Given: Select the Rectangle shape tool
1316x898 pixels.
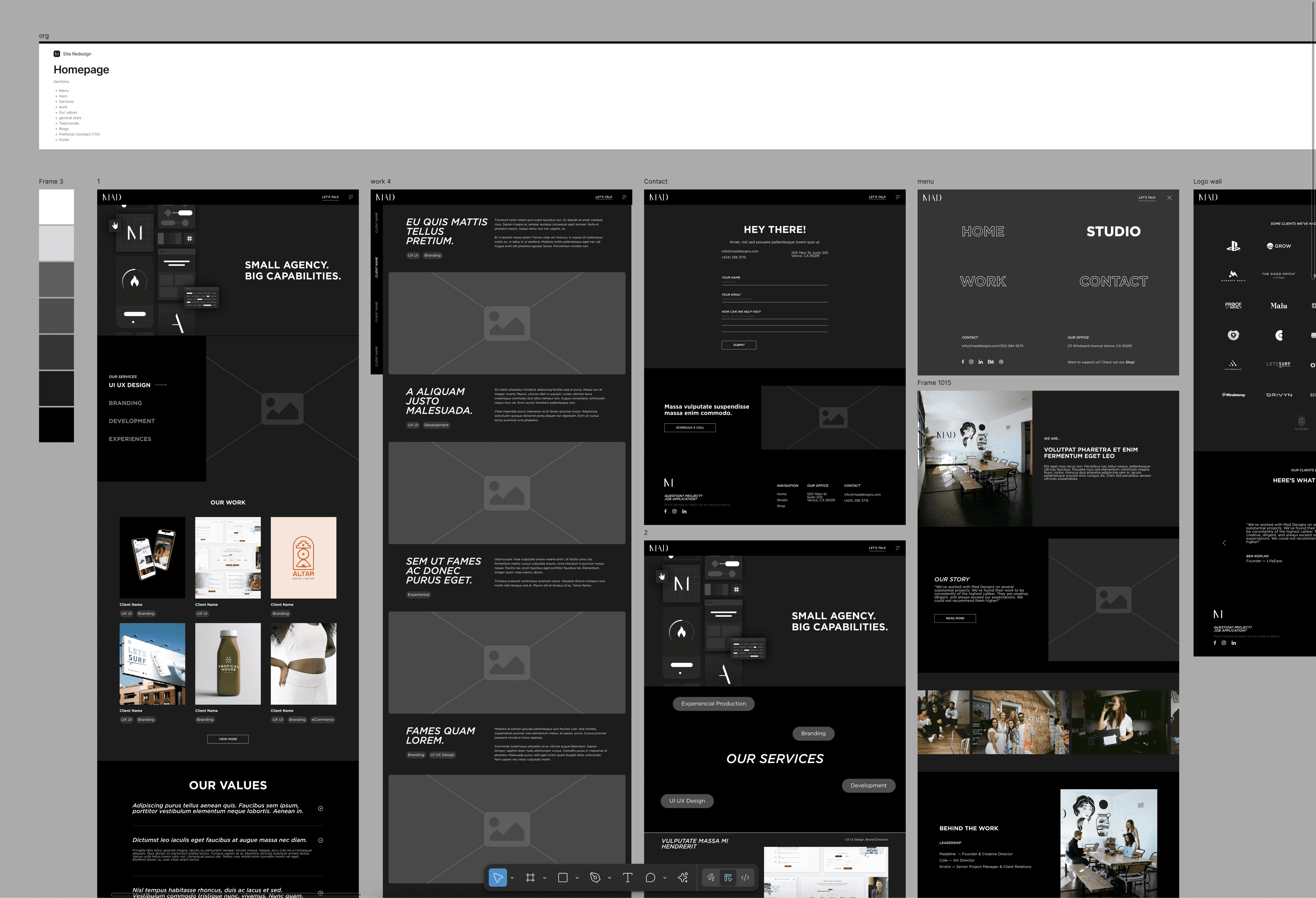Looking at the screenshot, I should (562, 878).
